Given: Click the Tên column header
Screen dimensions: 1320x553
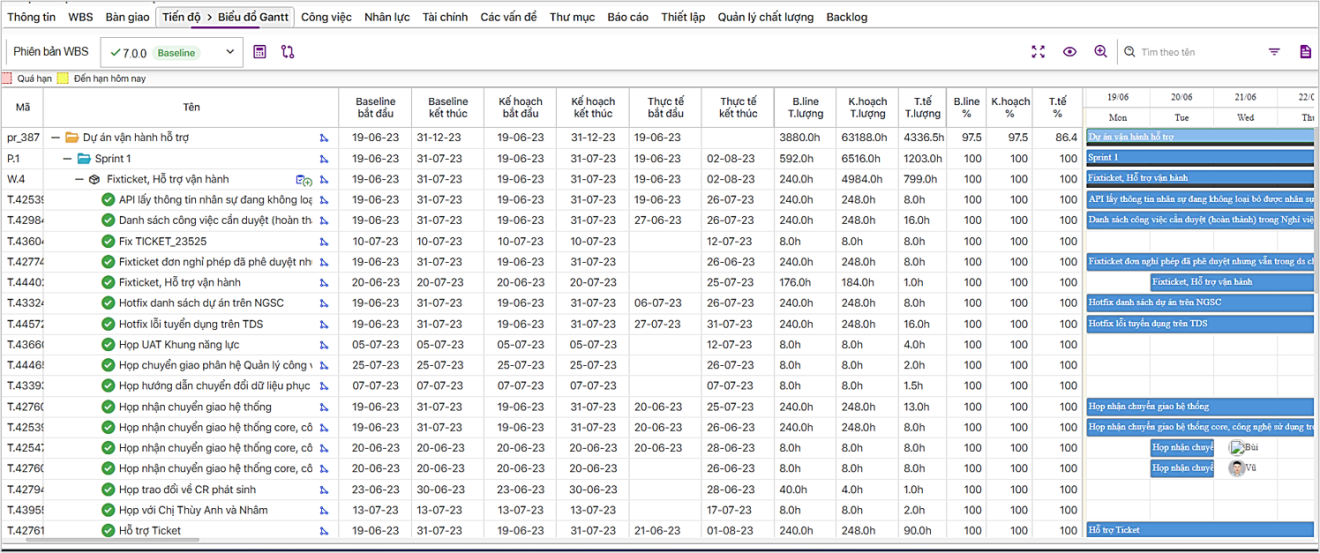Looking at the screenshot, I should click(191, 107).
